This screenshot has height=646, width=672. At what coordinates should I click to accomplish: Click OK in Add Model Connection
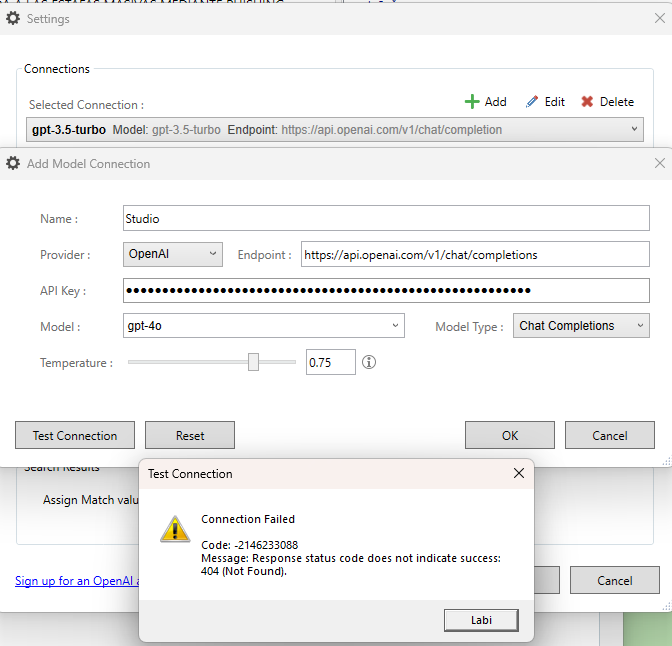[x=510, y=435]
